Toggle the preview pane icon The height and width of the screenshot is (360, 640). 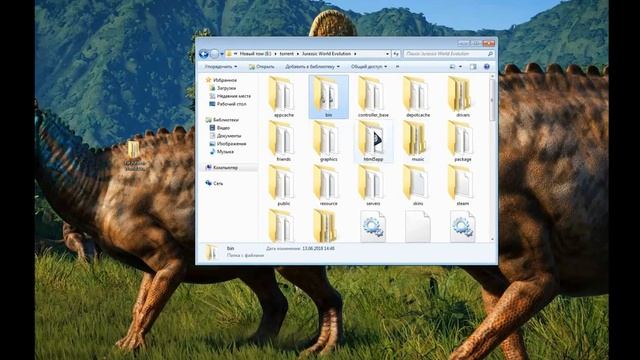pos(473,67)
